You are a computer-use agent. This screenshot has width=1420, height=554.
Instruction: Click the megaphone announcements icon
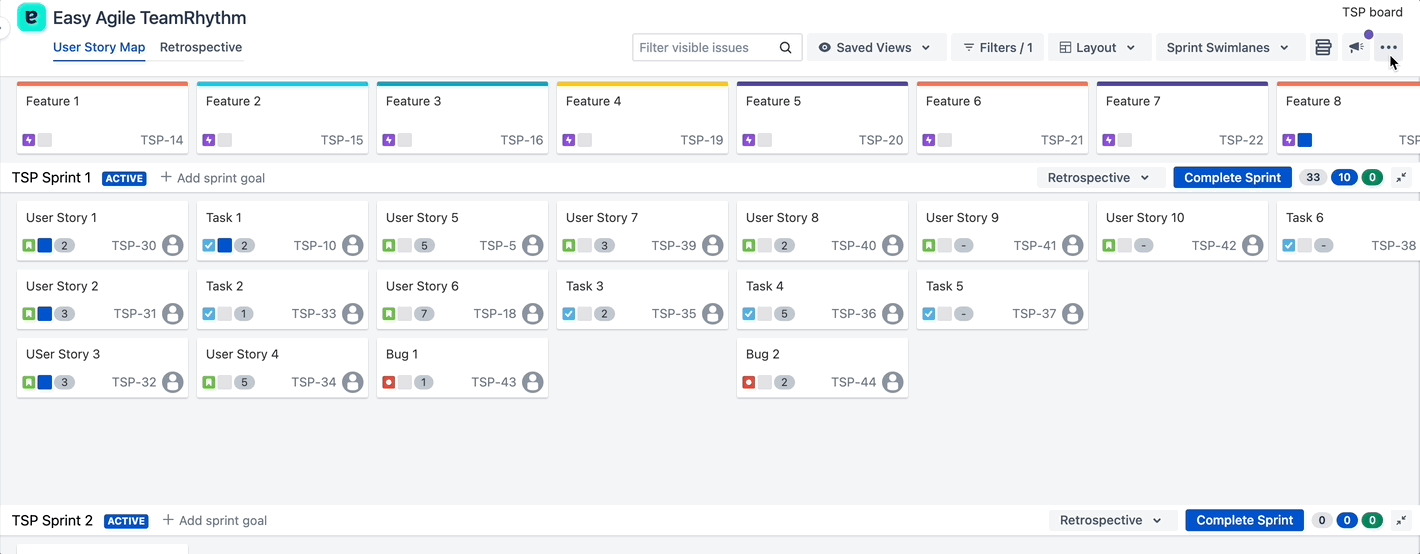click(x=1356, y=47)
